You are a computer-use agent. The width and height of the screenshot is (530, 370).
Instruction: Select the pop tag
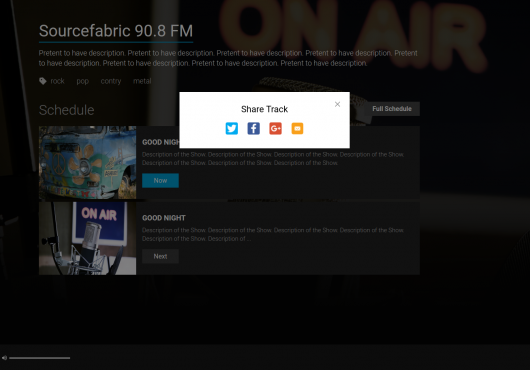(x=82, y=81)
